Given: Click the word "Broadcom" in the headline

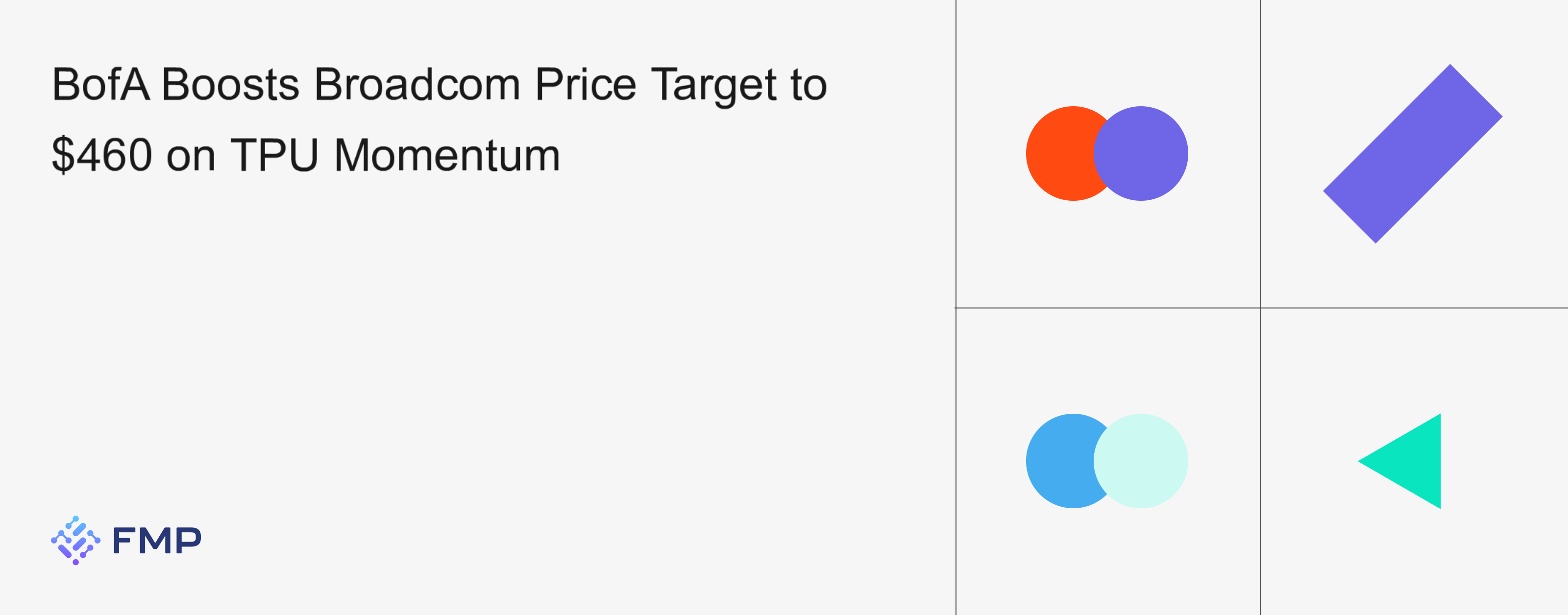Looking at the screenshot, I should [417, 85].
